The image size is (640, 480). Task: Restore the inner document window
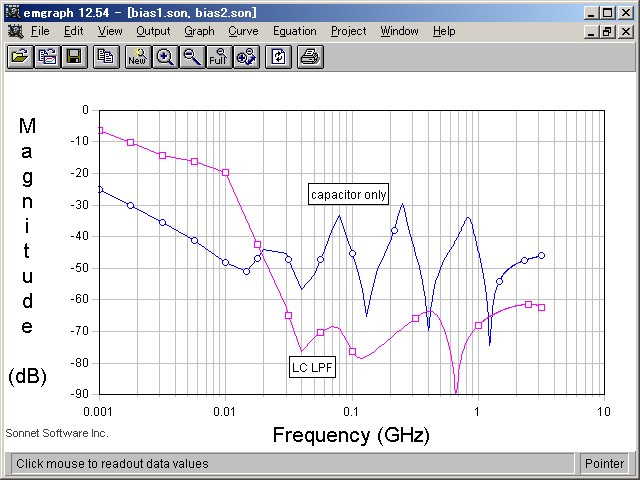pos(607,31)
